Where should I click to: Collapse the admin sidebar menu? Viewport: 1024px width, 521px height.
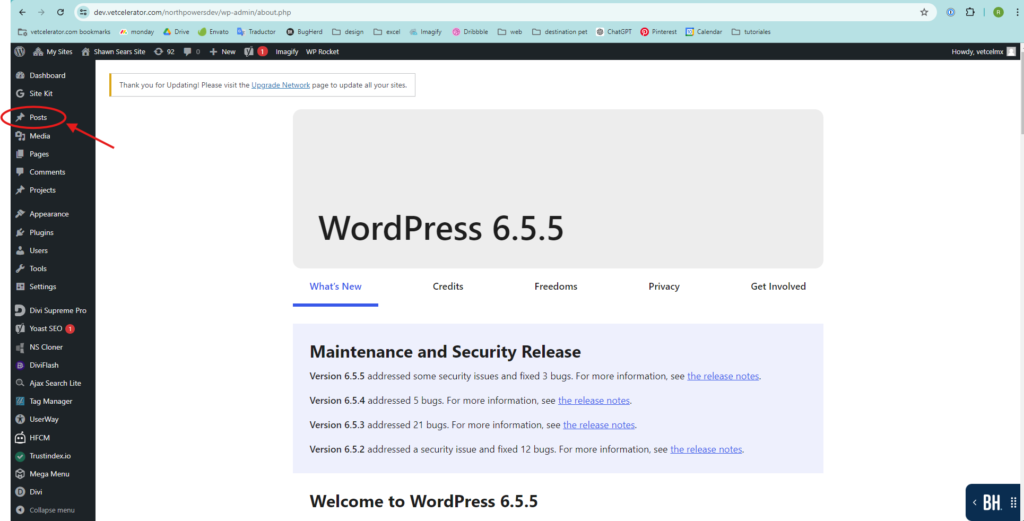coord(51,510)
